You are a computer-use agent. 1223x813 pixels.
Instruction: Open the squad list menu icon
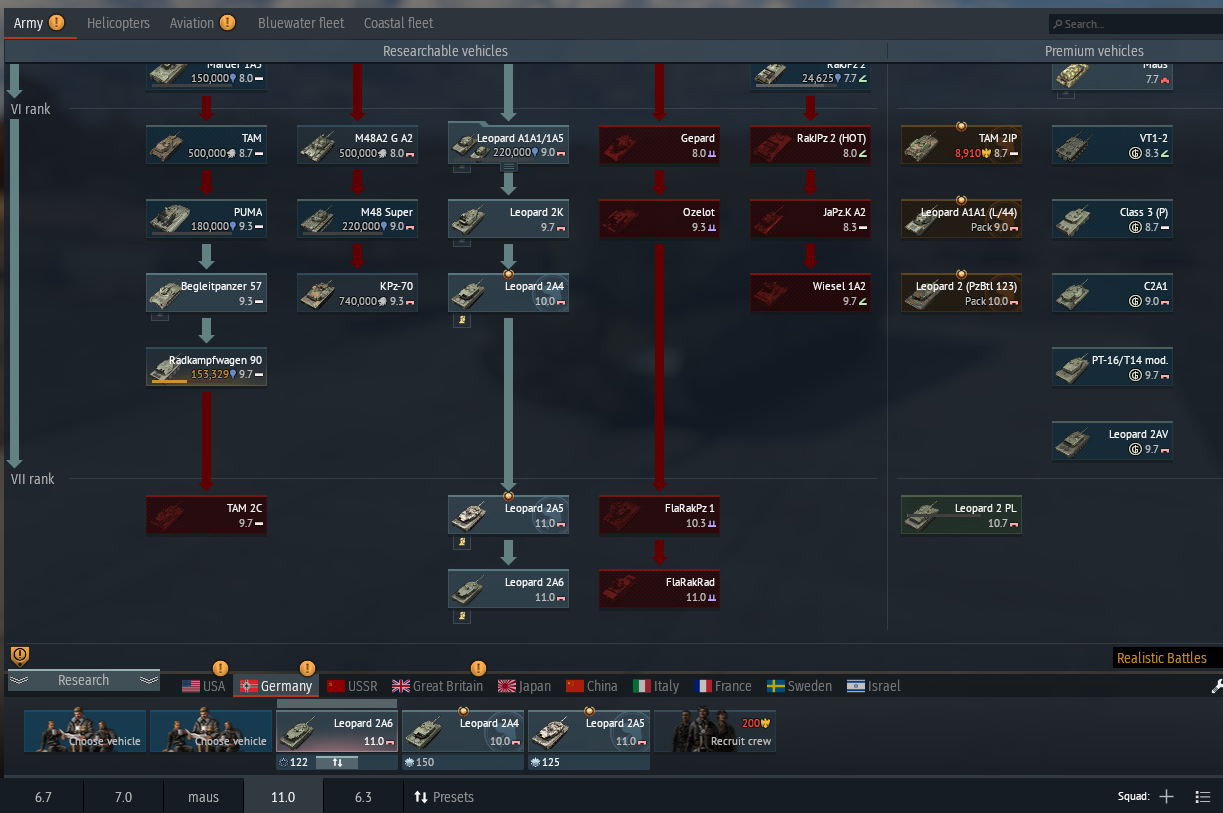[x=1203, y=797]
